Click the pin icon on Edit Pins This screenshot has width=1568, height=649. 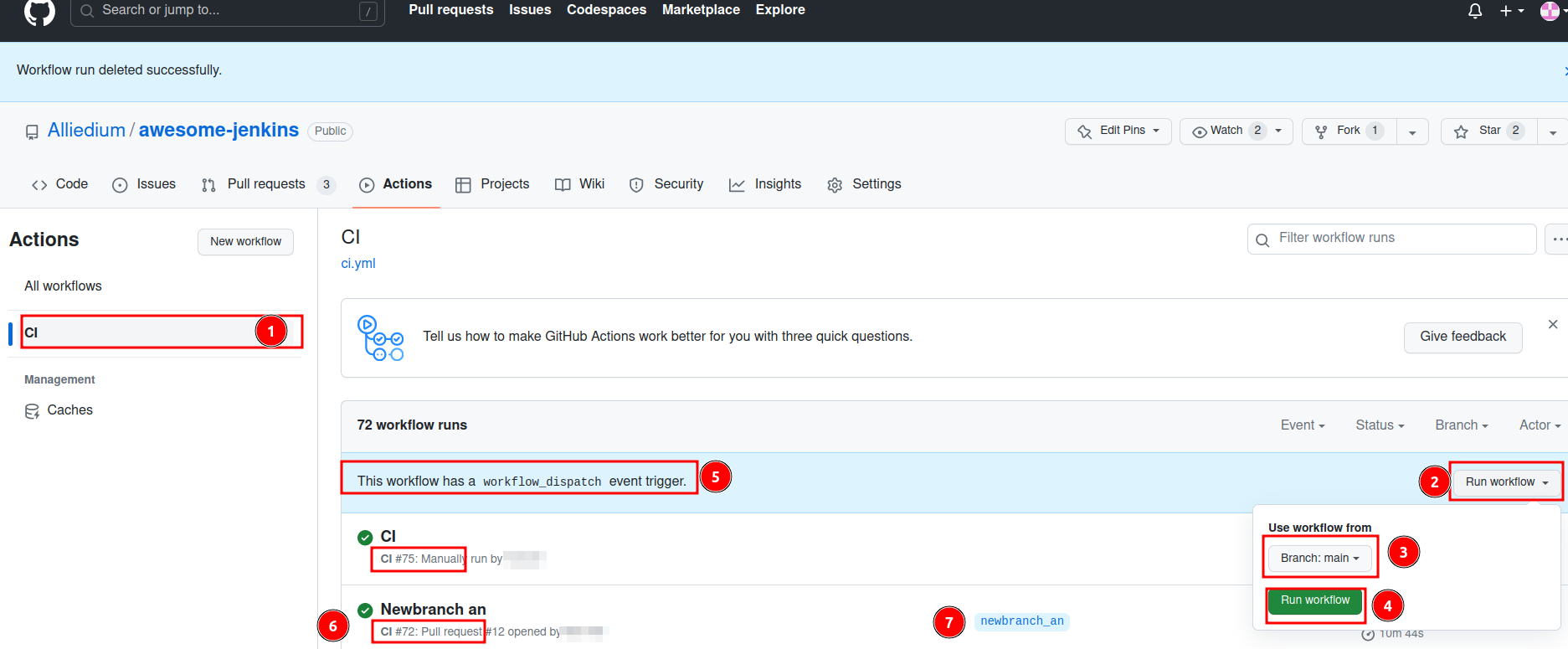pos(1084,131)
